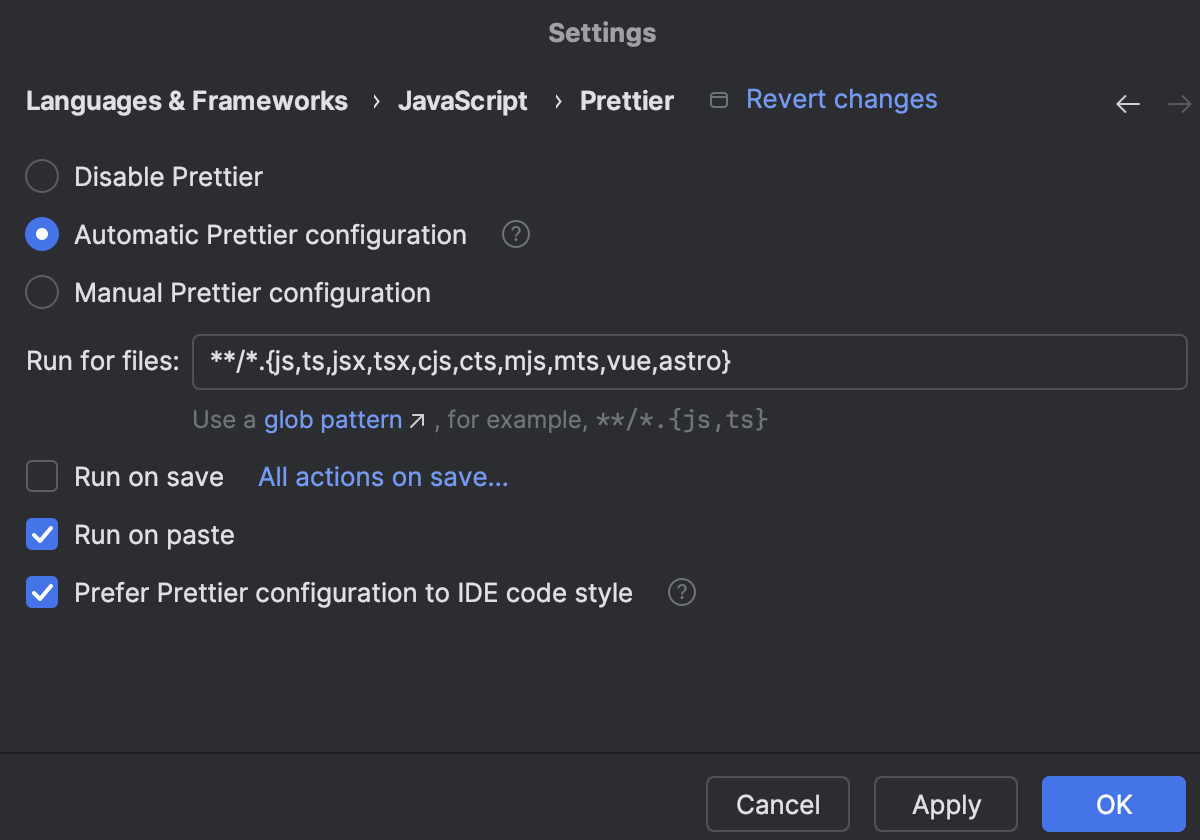
Task: Select Disable Prettier option
Action: [x=41, y=176]
